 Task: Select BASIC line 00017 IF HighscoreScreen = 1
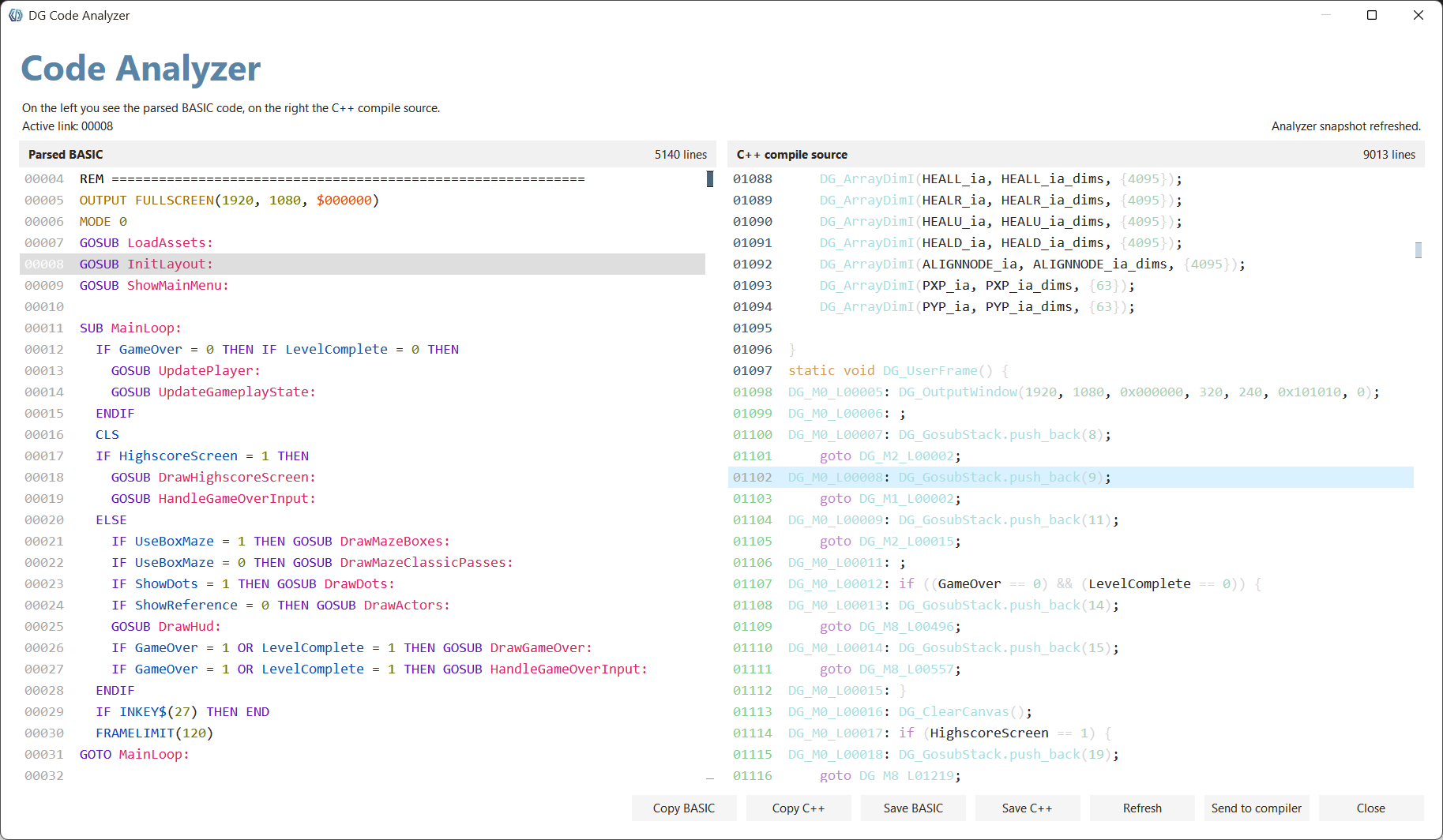[363, 456]
